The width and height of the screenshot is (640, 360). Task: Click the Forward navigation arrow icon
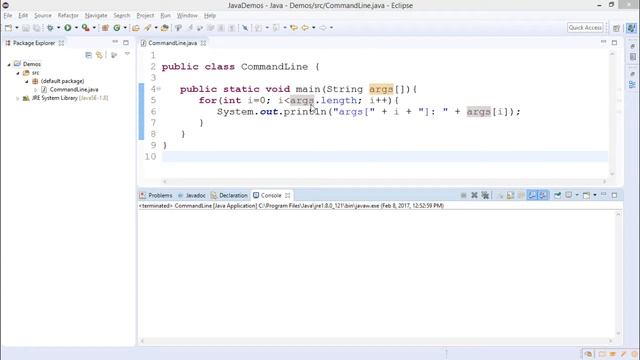pos(323,28)
